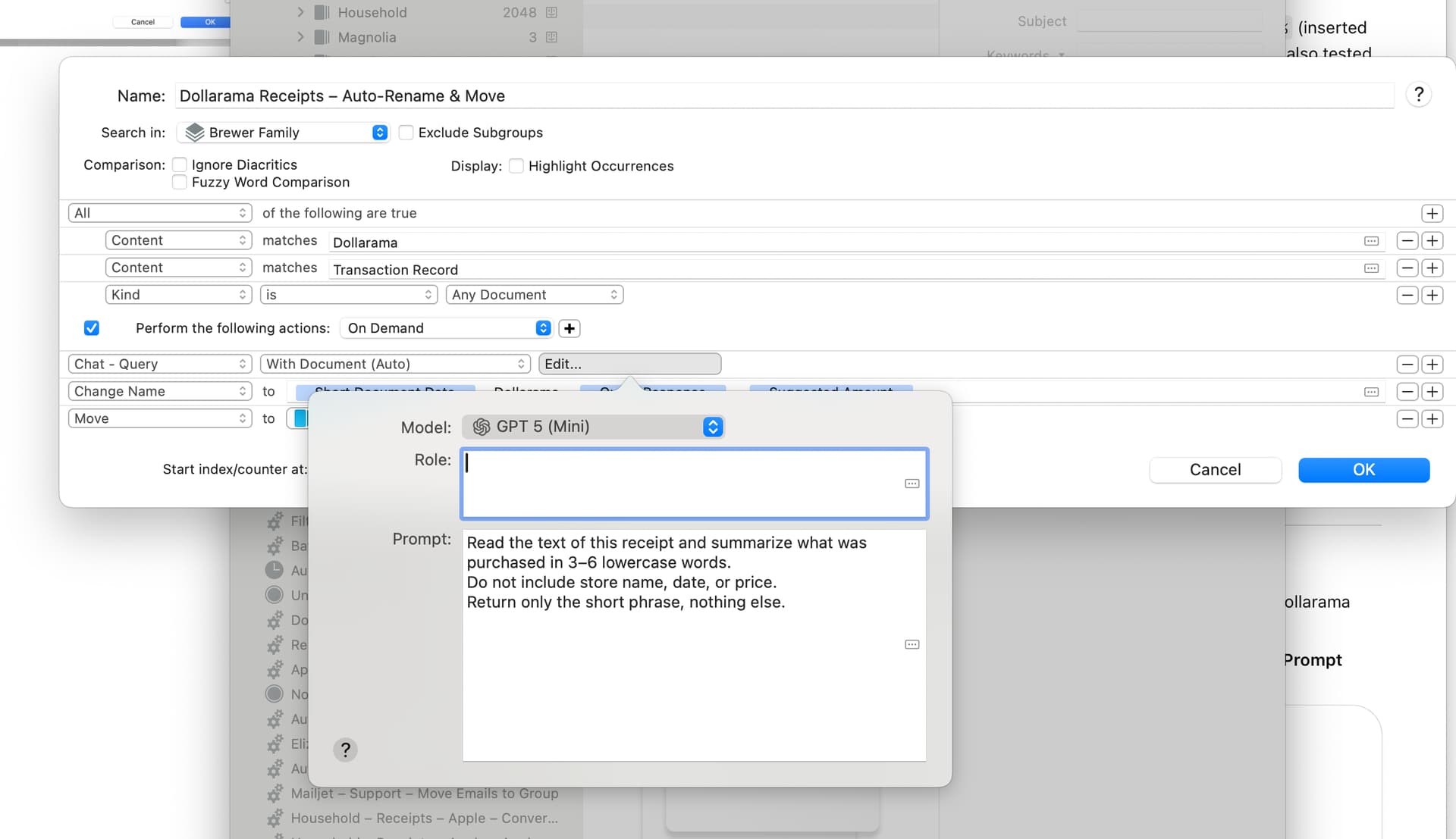Enable Fuzzy Word Comparison
This screenshot has width=1456, height=839.
(180, 182)
